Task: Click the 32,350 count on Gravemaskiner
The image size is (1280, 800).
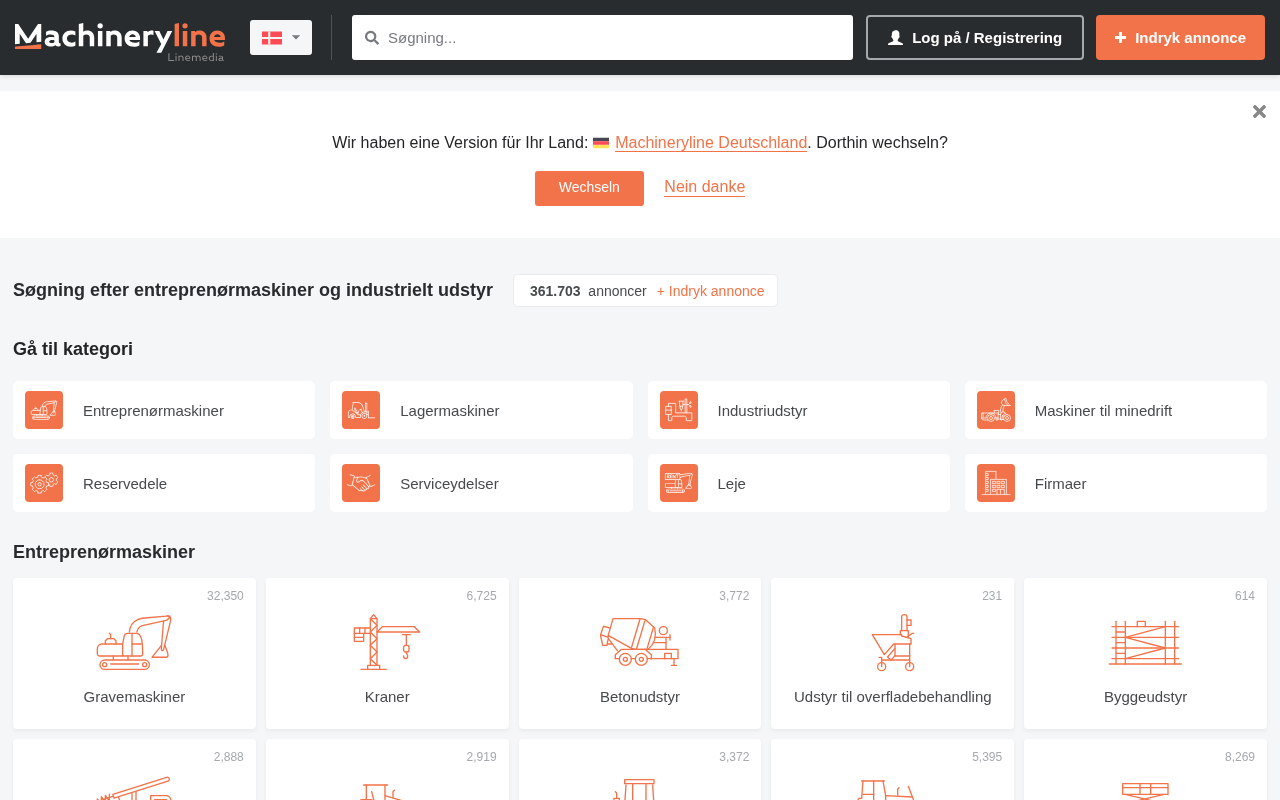Action: (225, 596)
